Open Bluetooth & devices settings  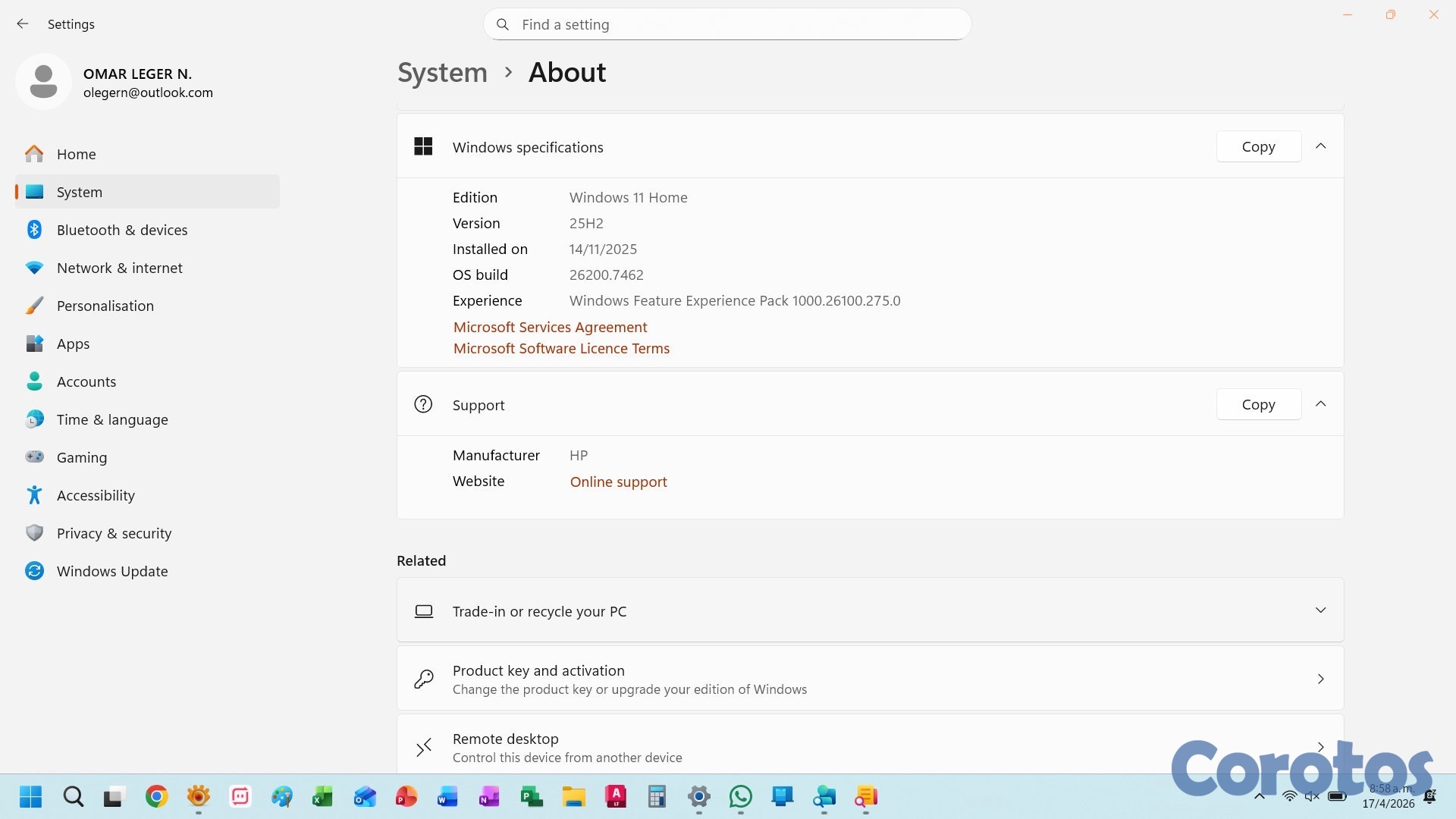pos(121,230)
